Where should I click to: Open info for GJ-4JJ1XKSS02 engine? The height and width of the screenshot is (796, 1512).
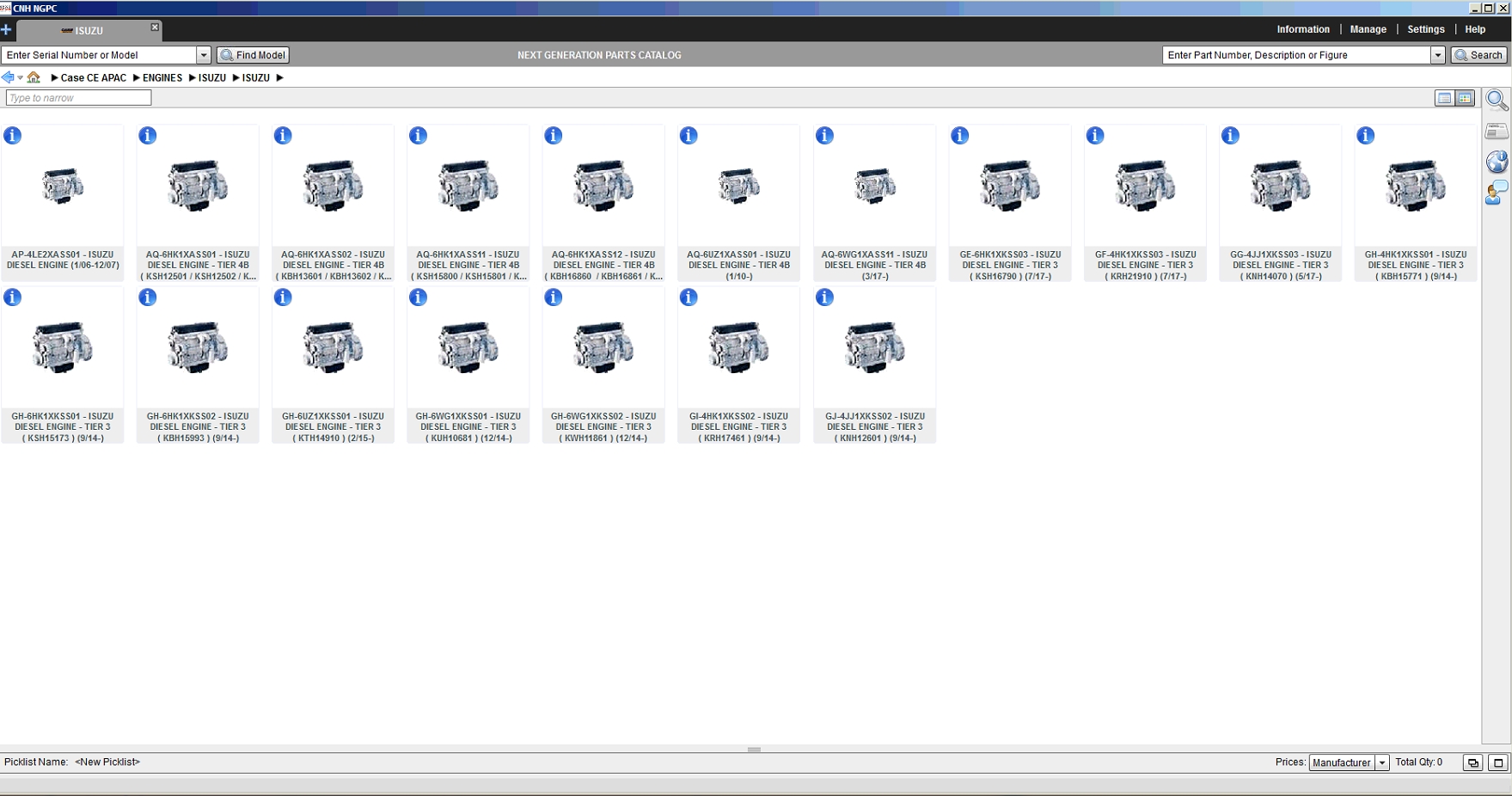coord(824,297)
